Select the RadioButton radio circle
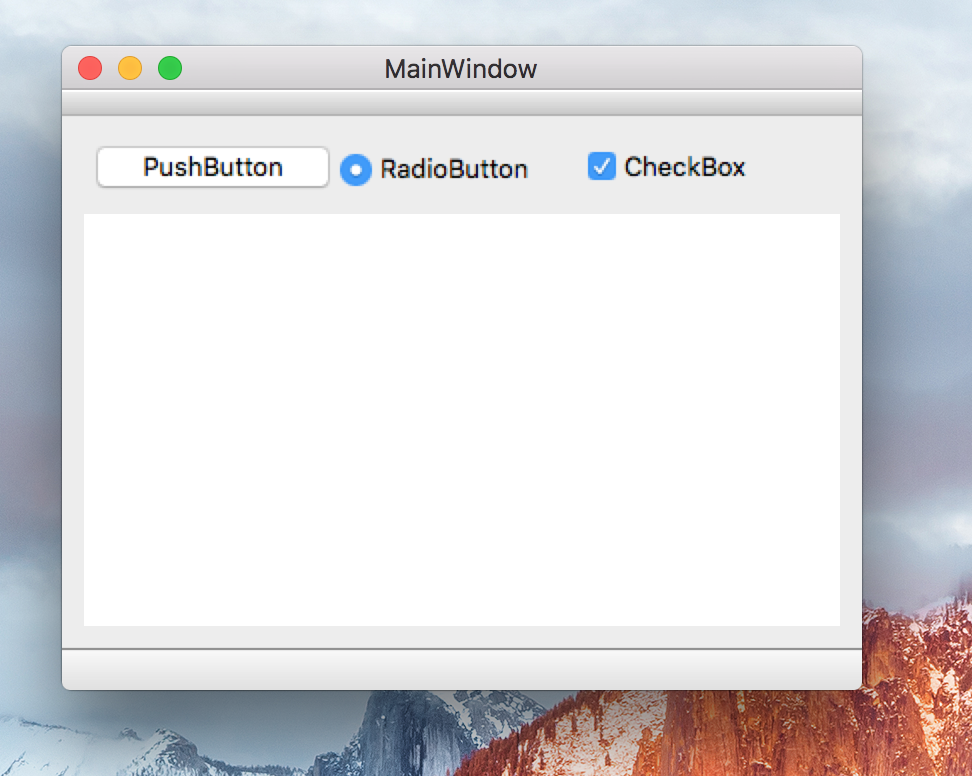This screenshot has width=972, height=776. 356,170
